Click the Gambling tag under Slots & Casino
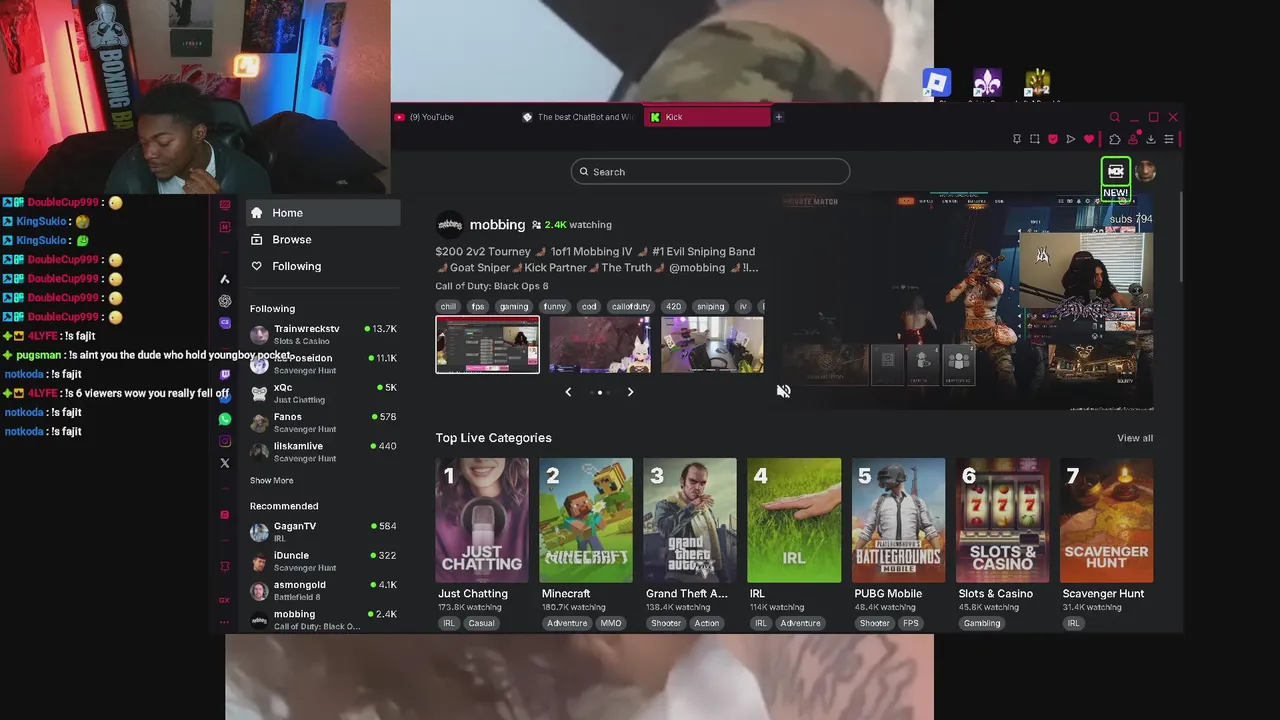The image size is (1280, 720). 982,623
